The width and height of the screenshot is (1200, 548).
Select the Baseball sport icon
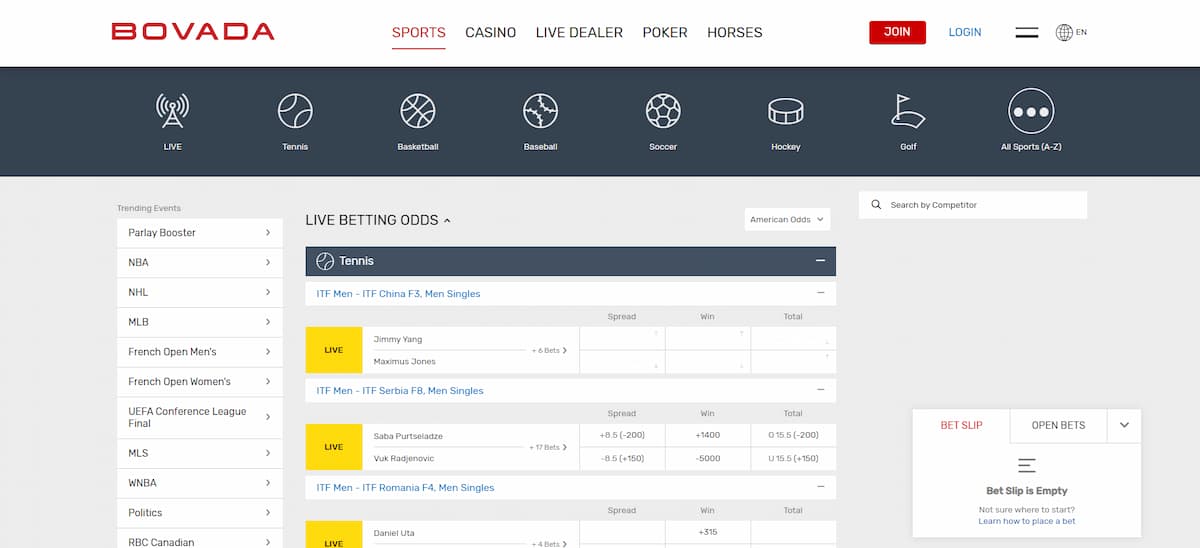coord(540,111)
